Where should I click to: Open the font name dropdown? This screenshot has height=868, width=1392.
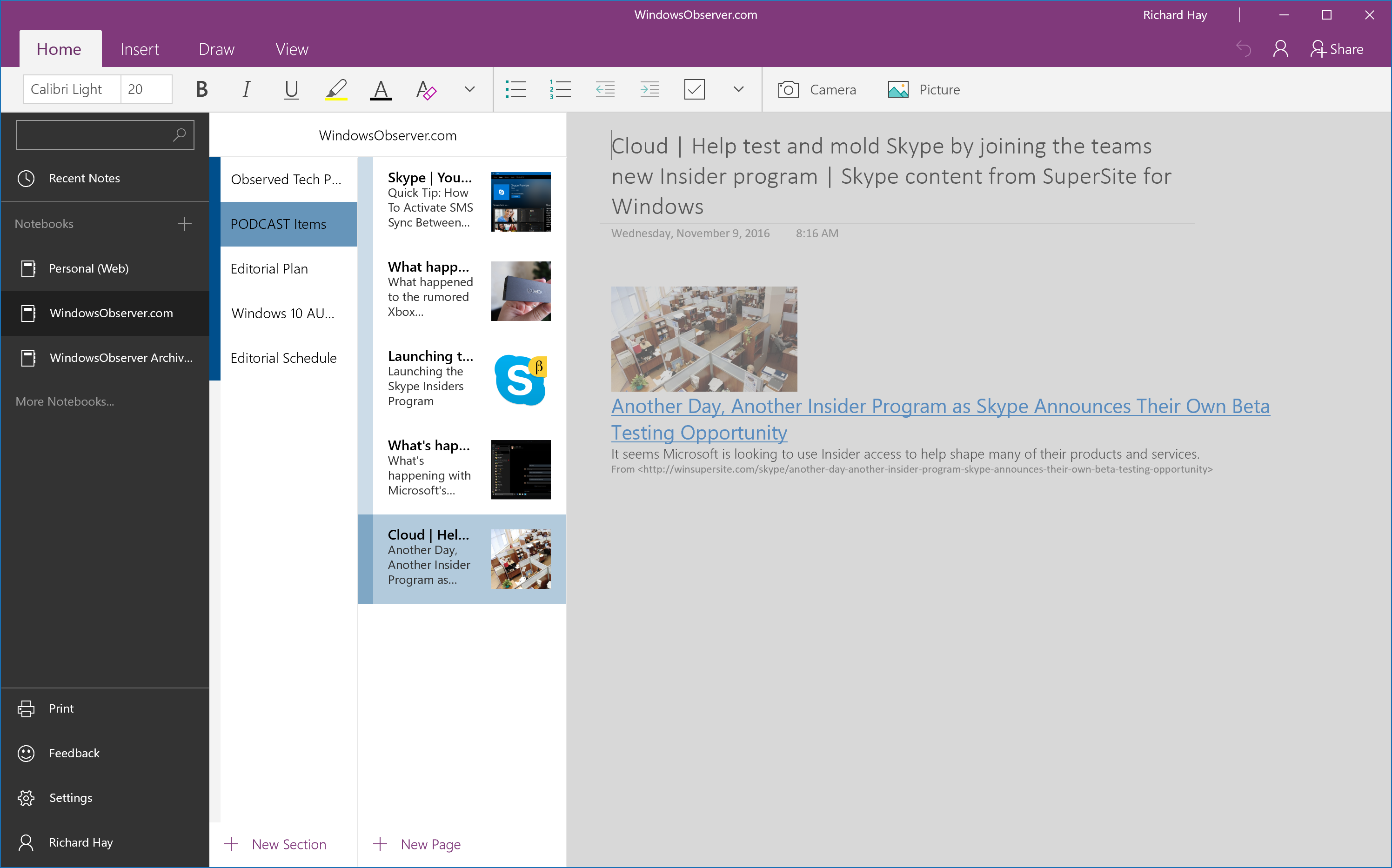(71, 89)
